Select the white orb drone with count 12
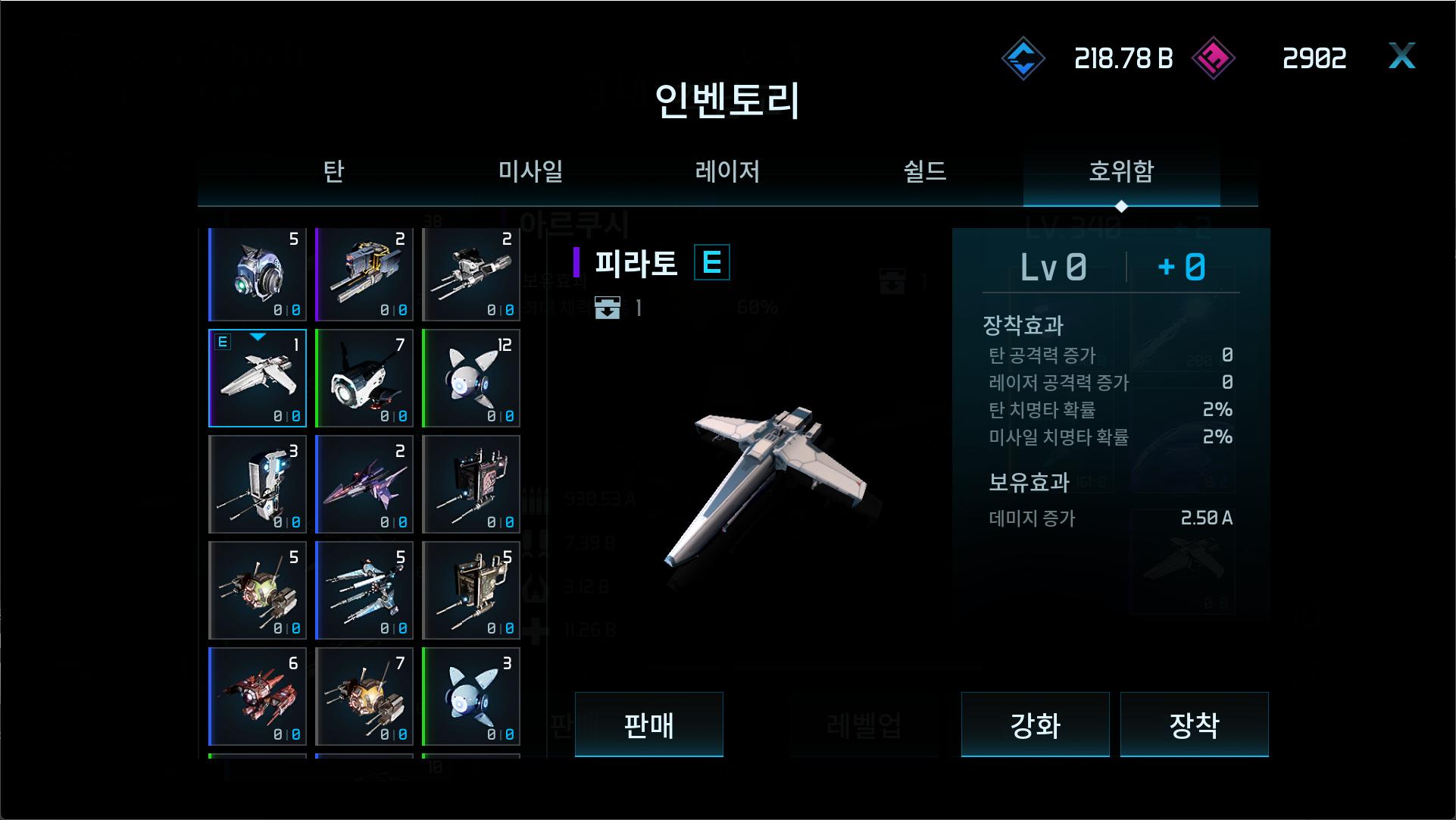 (x=471, y=378)
